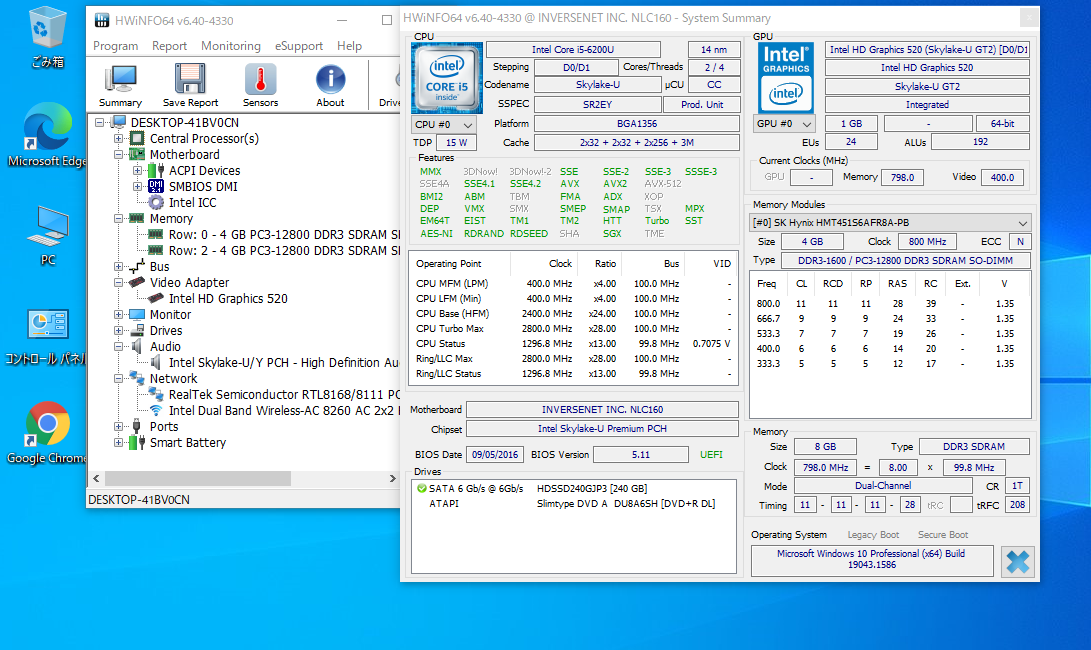Image resolution: width=1091 pixels, height=650 pixels.
Task: Open the GPU #0 selector dropdown
Action: tap(784, 124)
